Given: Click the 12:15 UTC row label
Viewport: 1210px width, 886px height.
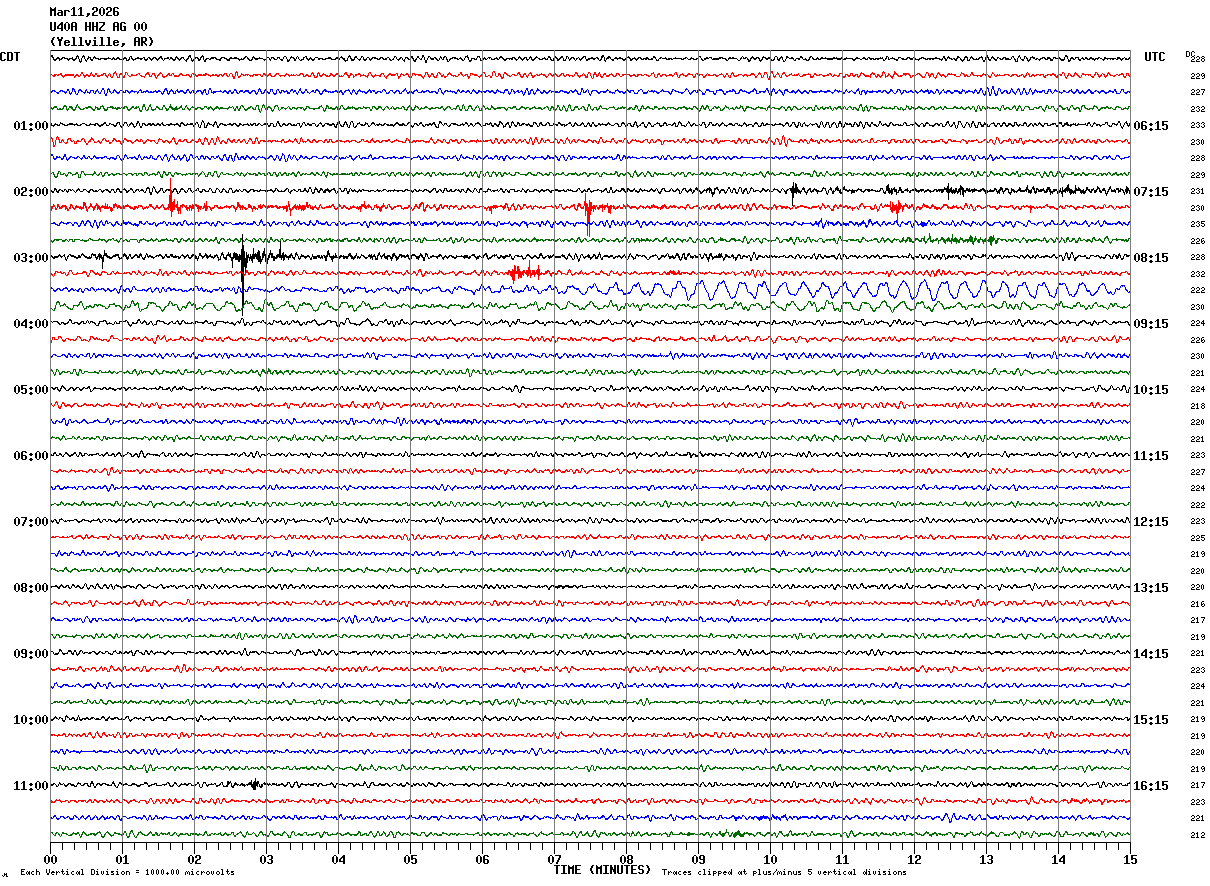Looking at the screenshot, I should click(x=1150, y=522).
